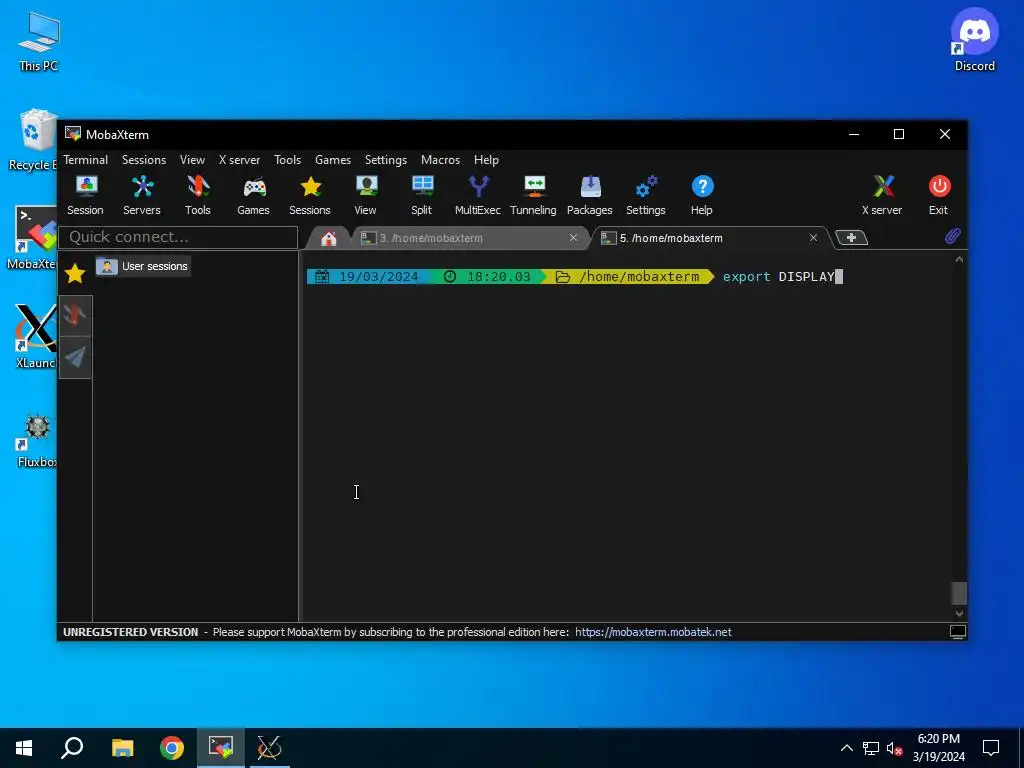This screenshot has width=1024, height=768.
Task: Go to the Home tab icon
Action: 328,238
